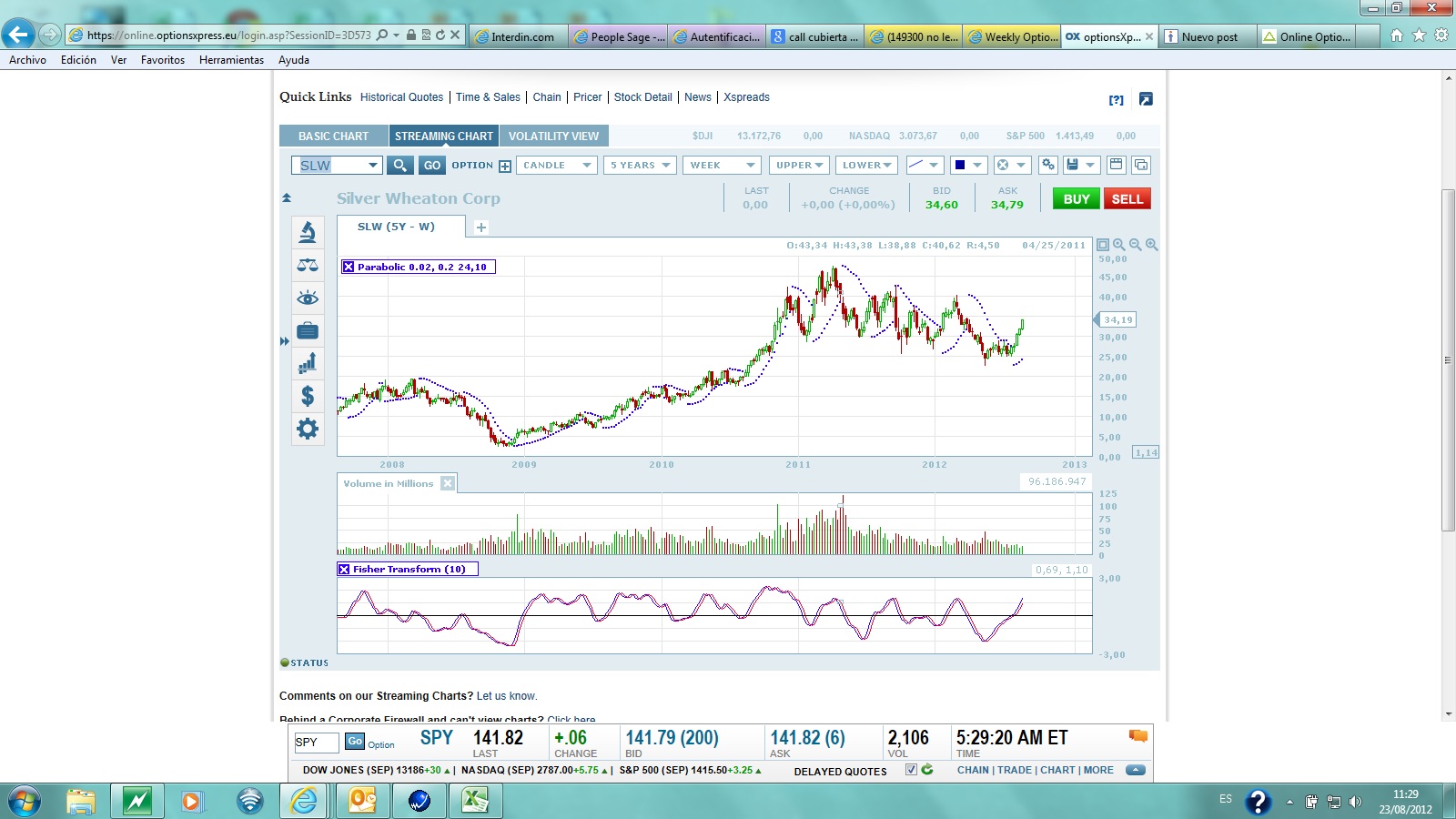Close the Volume in Millions panel
Screen dimensions: 1456x819
[448, 483]
